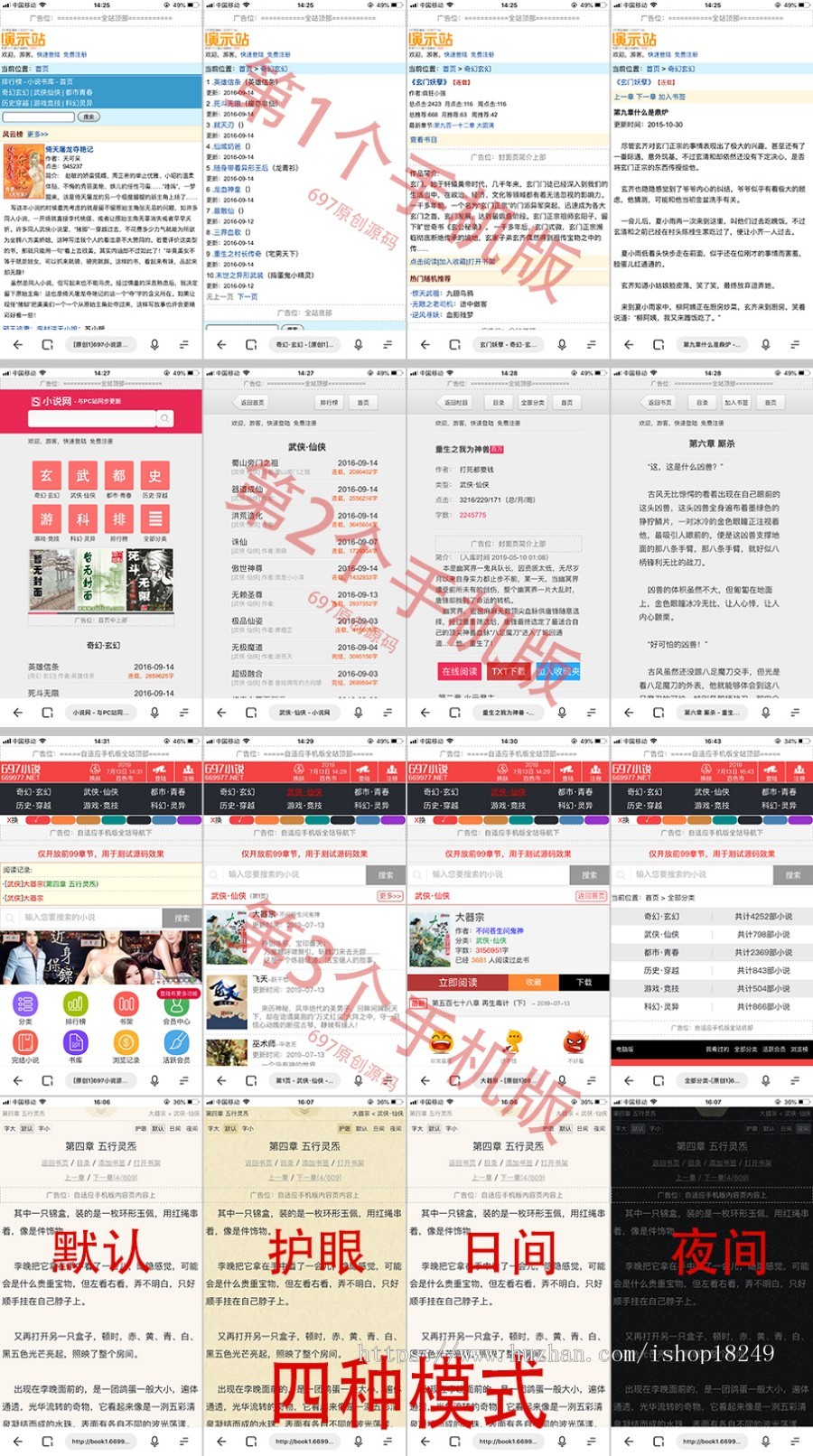Screen dimensions: 813x1456
Task: Click the red TXT下载 button
Action: (509, 671)
